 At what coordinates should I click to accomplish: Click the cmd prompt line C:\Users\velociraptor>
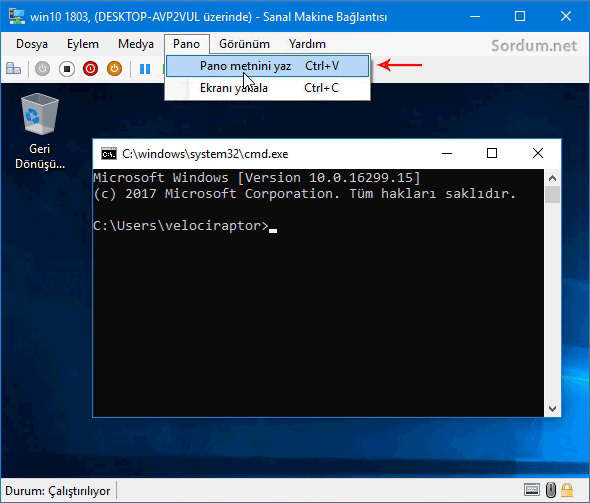(x=181, y=226)
